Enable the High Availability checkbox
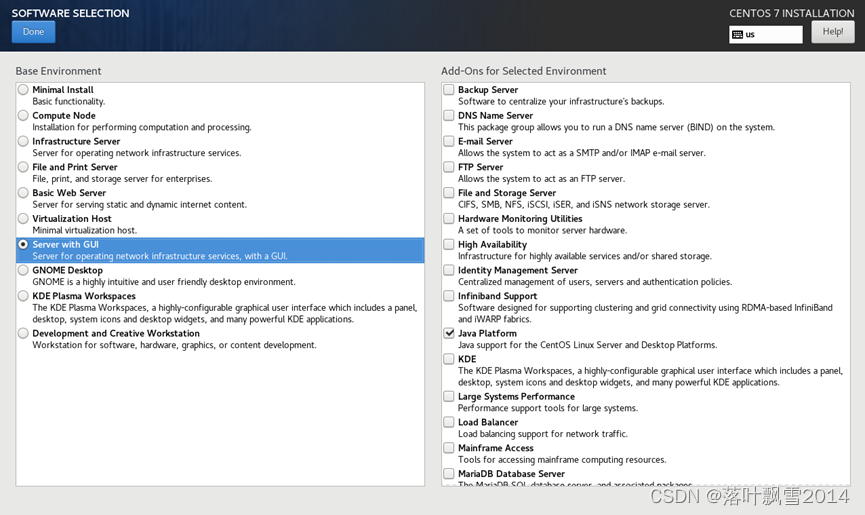865x515 pixels. point(449,244)
